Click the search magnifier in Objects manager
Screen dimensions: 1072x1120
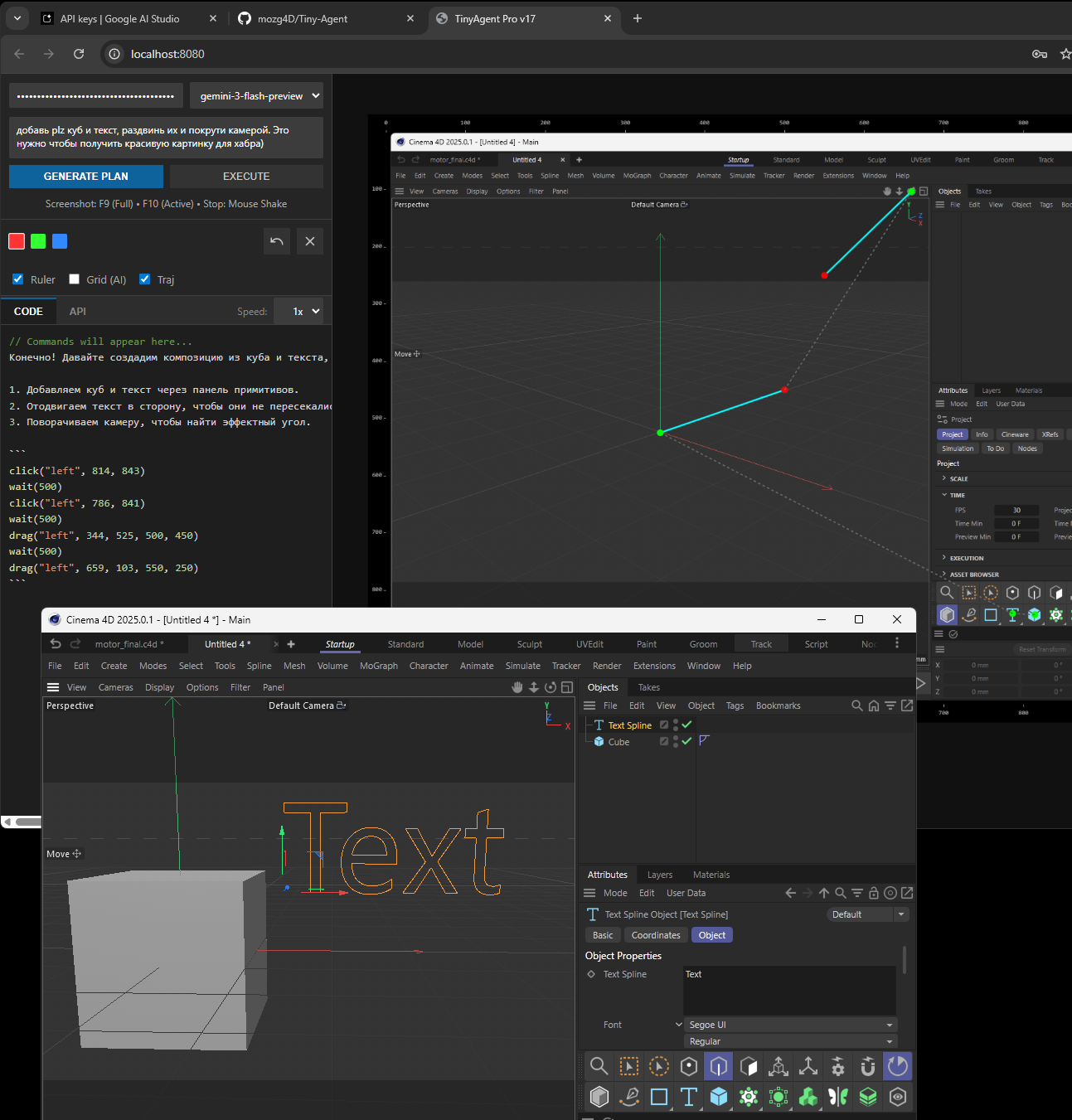coord(856,705)
